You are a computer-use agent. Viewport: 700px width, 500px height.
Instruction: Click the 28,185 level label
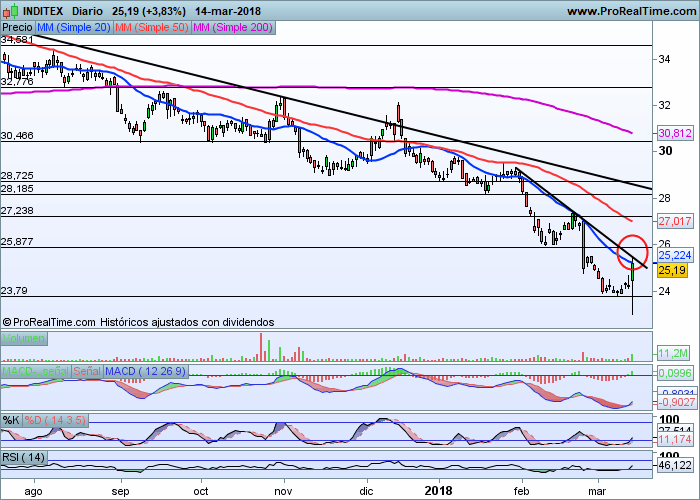click(x=17, y=189)
